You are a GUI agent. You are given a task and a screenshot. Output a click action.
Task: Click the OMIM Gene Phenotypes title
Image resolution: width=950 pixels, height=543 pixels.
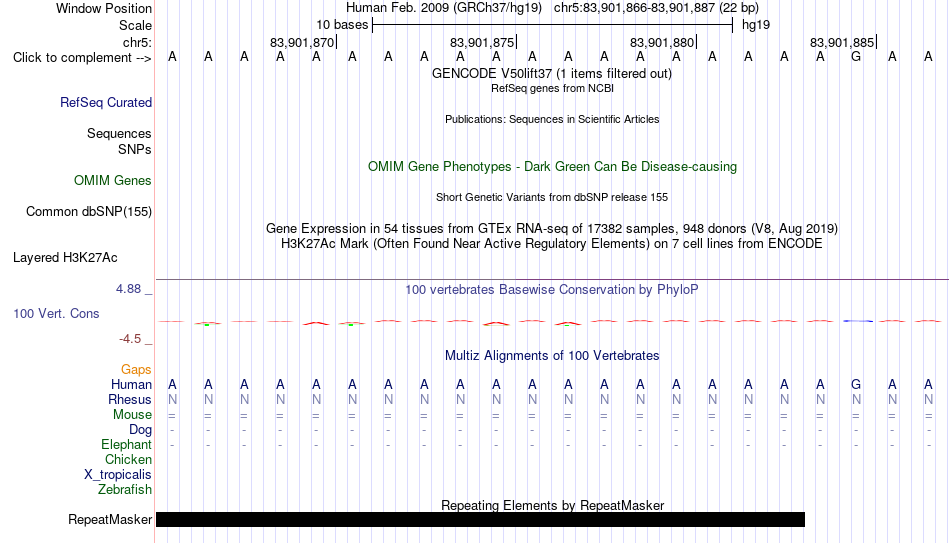pyautogui.click(x=552, y=167)
